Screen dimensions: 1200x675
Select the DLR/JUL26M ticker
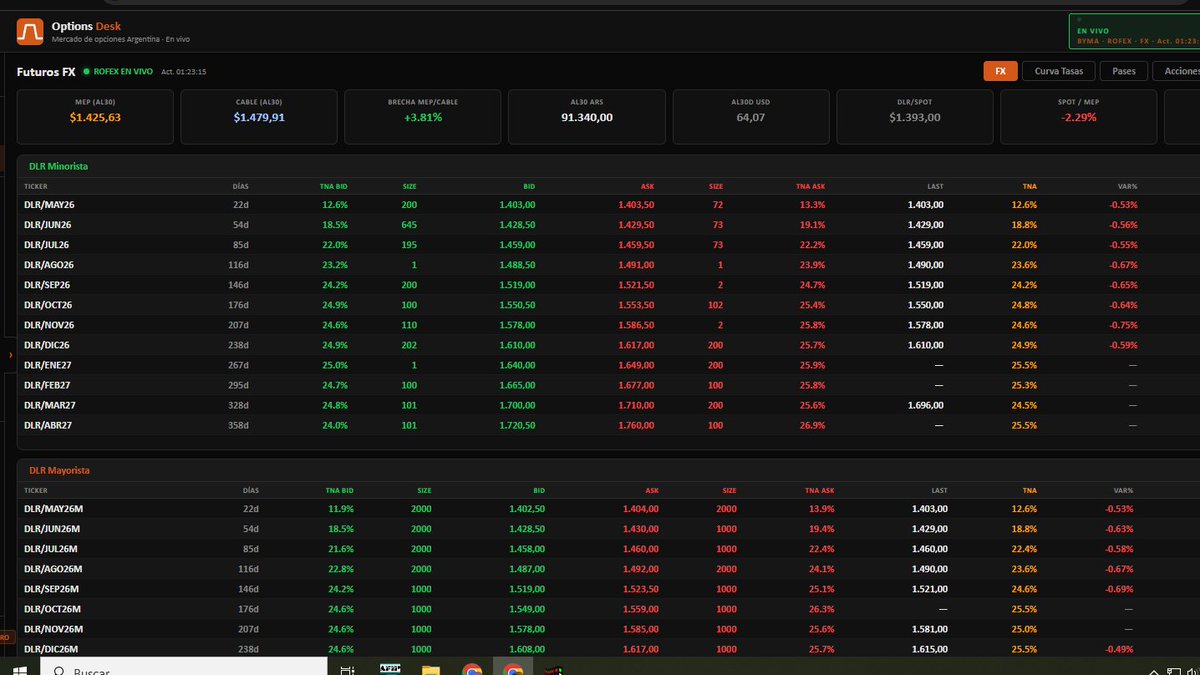point(51,549)
